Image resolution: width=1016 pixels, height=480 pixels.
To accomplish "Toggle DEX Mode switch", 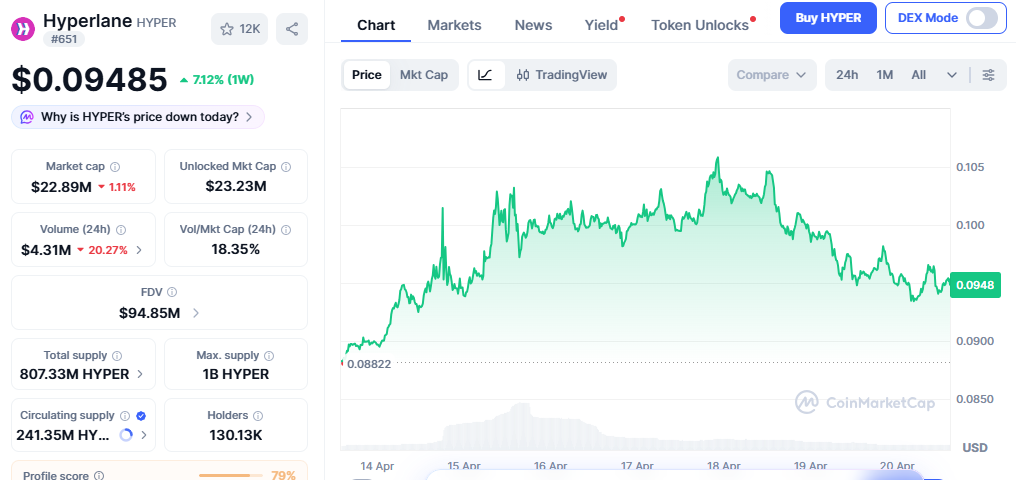I will coord(982,18).
